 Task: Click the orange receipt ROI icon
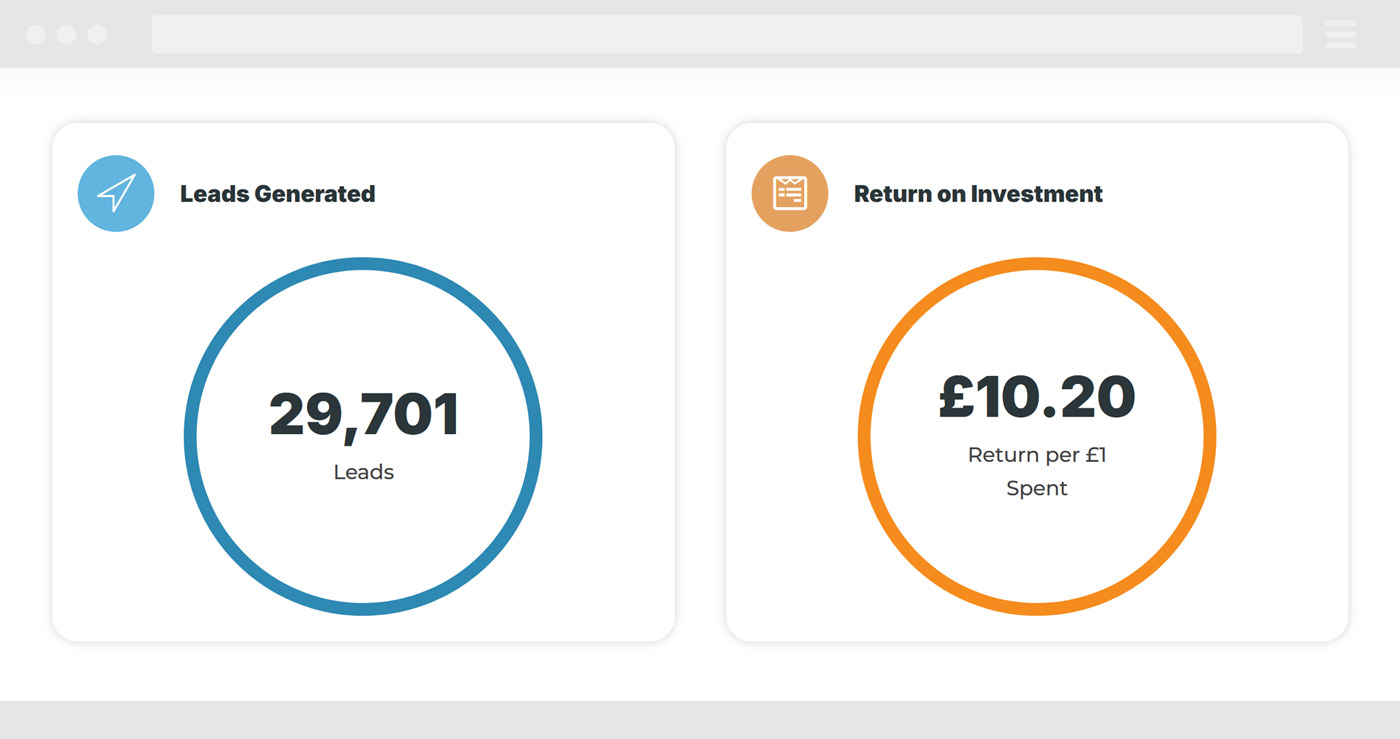(x=790, y=193)
